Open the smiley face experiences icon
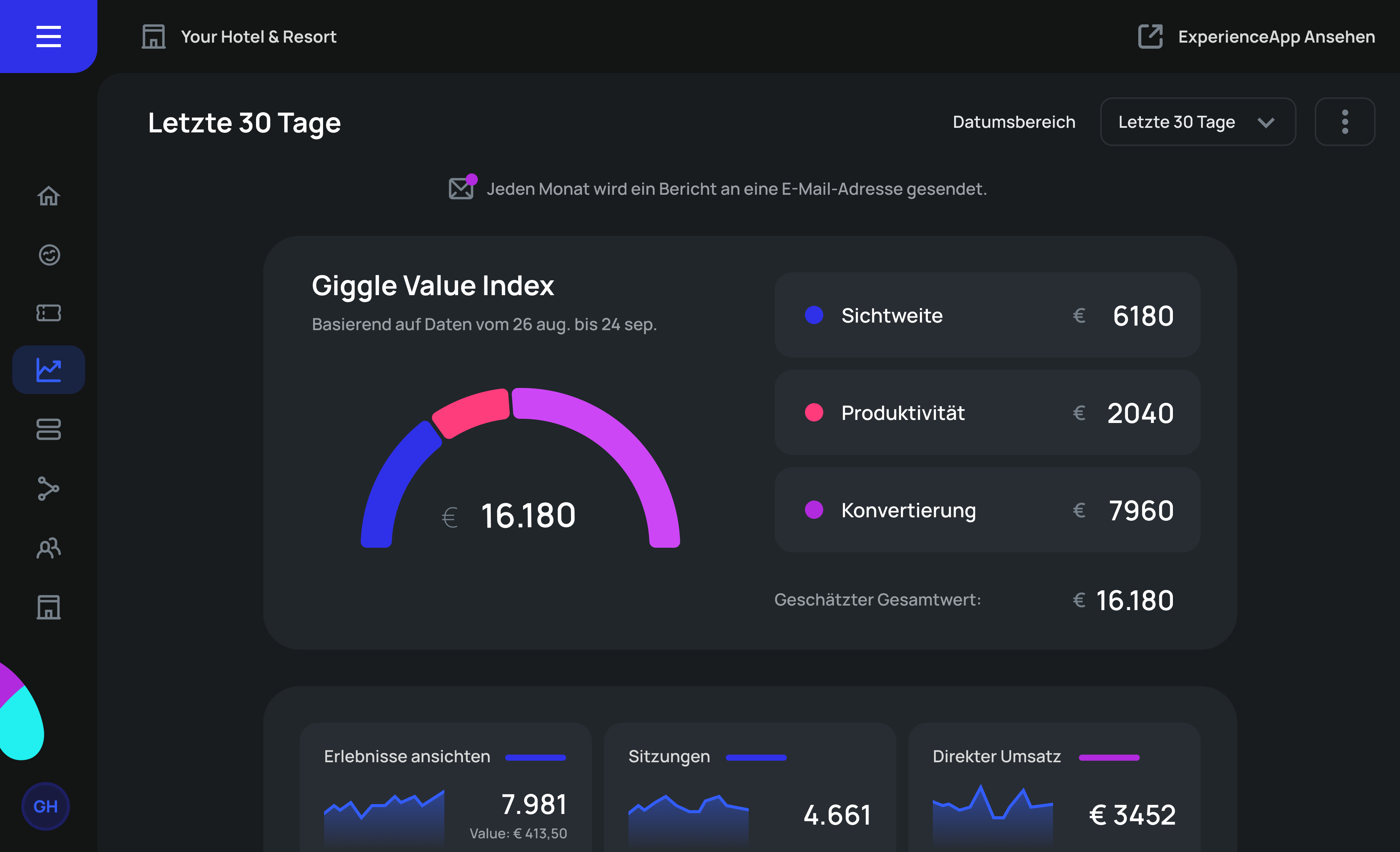 pyautogui.click(x=49, y=254)
